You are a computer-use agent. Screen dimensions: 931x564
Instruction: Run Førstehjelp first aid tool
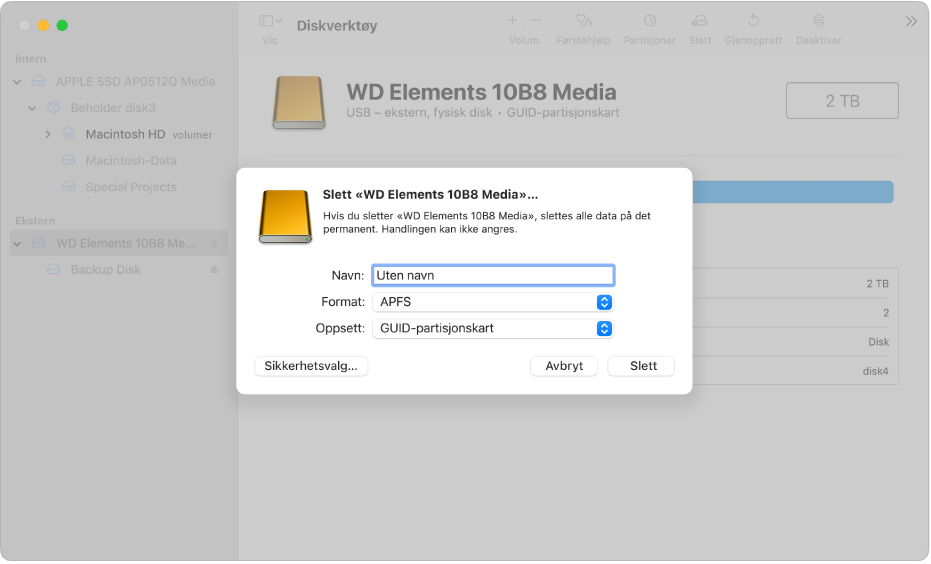(584, 21)
